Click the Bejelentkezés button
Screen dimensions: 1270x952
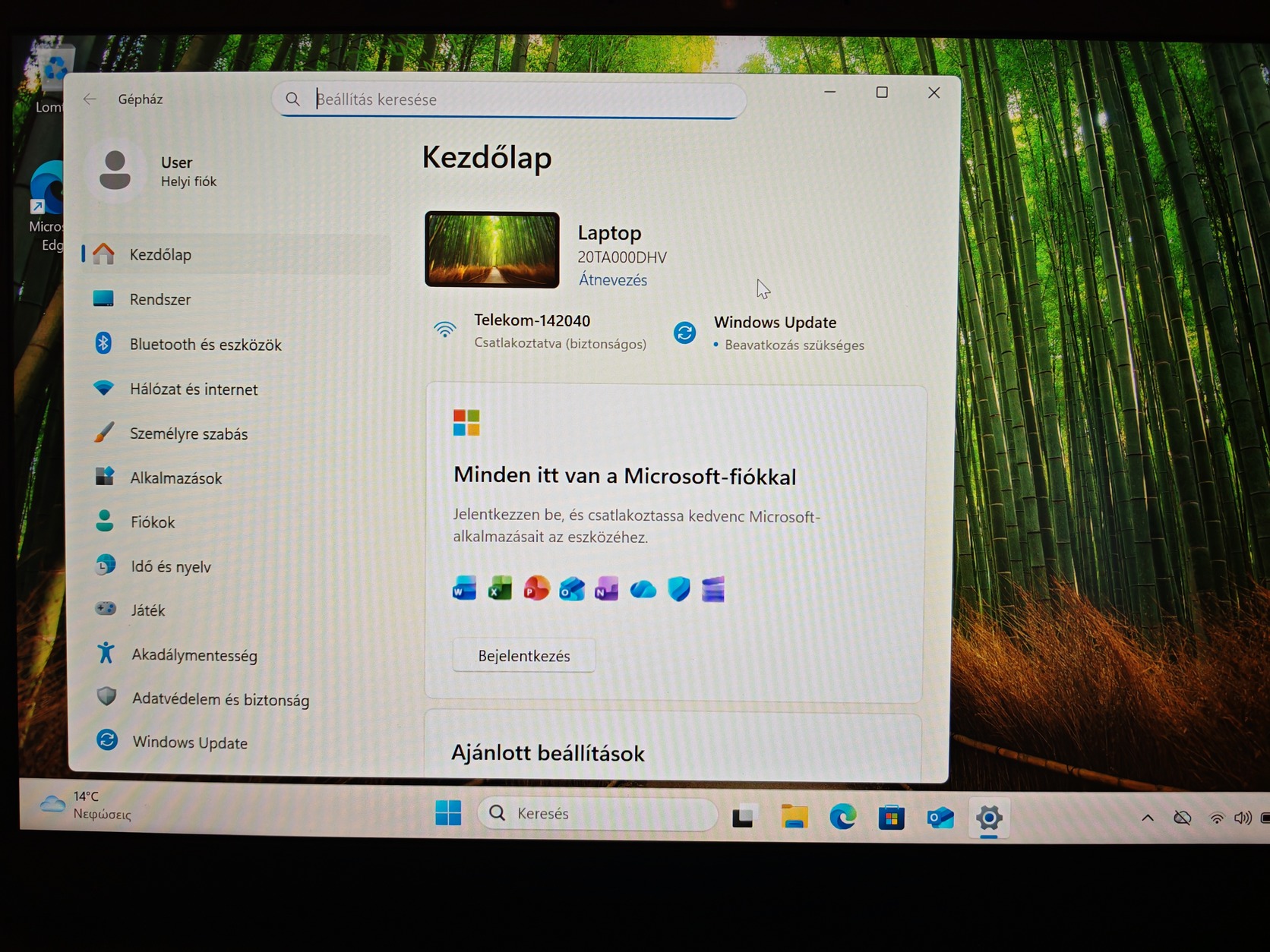click(524, 656)
